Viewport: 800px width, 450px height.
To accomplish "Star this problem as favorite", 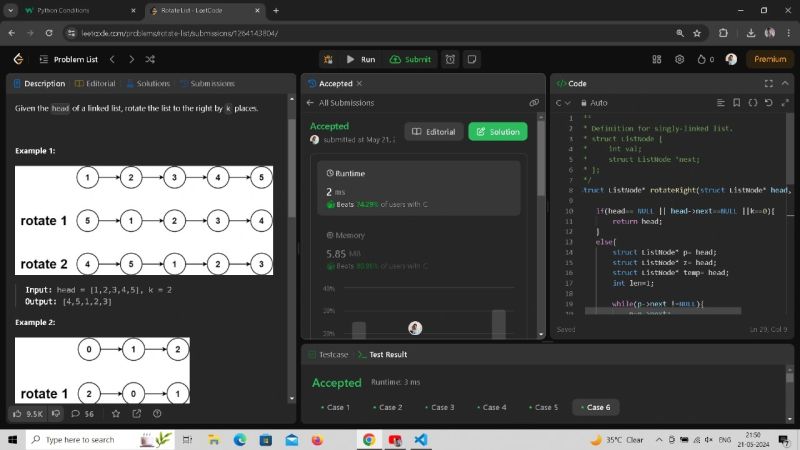I will (115, 413).
